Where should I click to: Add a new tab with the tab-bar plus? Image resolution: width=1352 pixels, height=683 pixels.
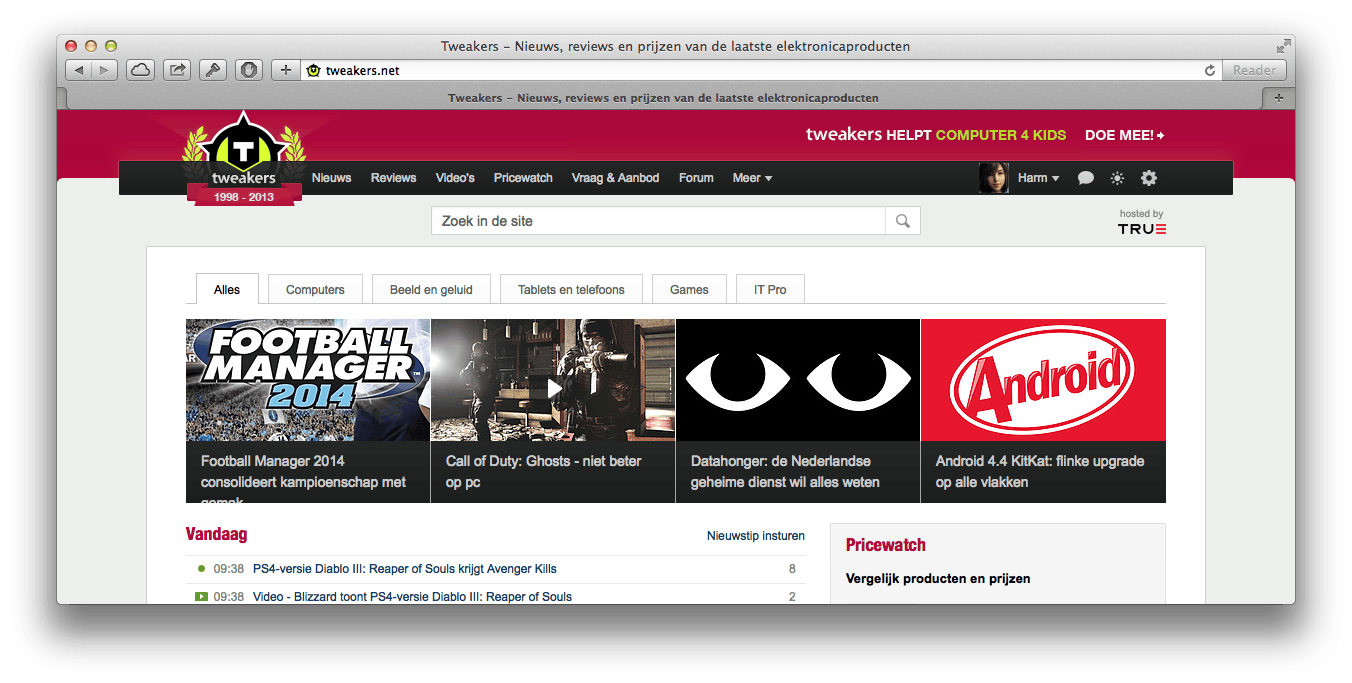[1278, 98]
